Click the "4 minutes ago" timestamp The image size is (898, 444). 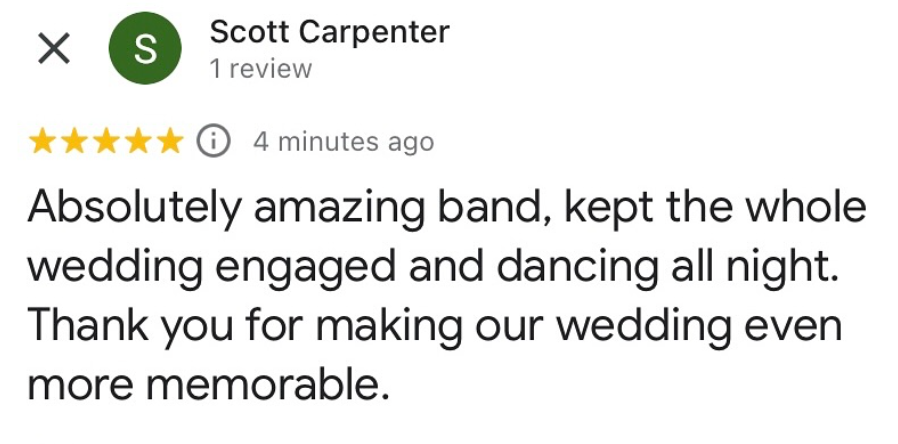click(343, 142)
